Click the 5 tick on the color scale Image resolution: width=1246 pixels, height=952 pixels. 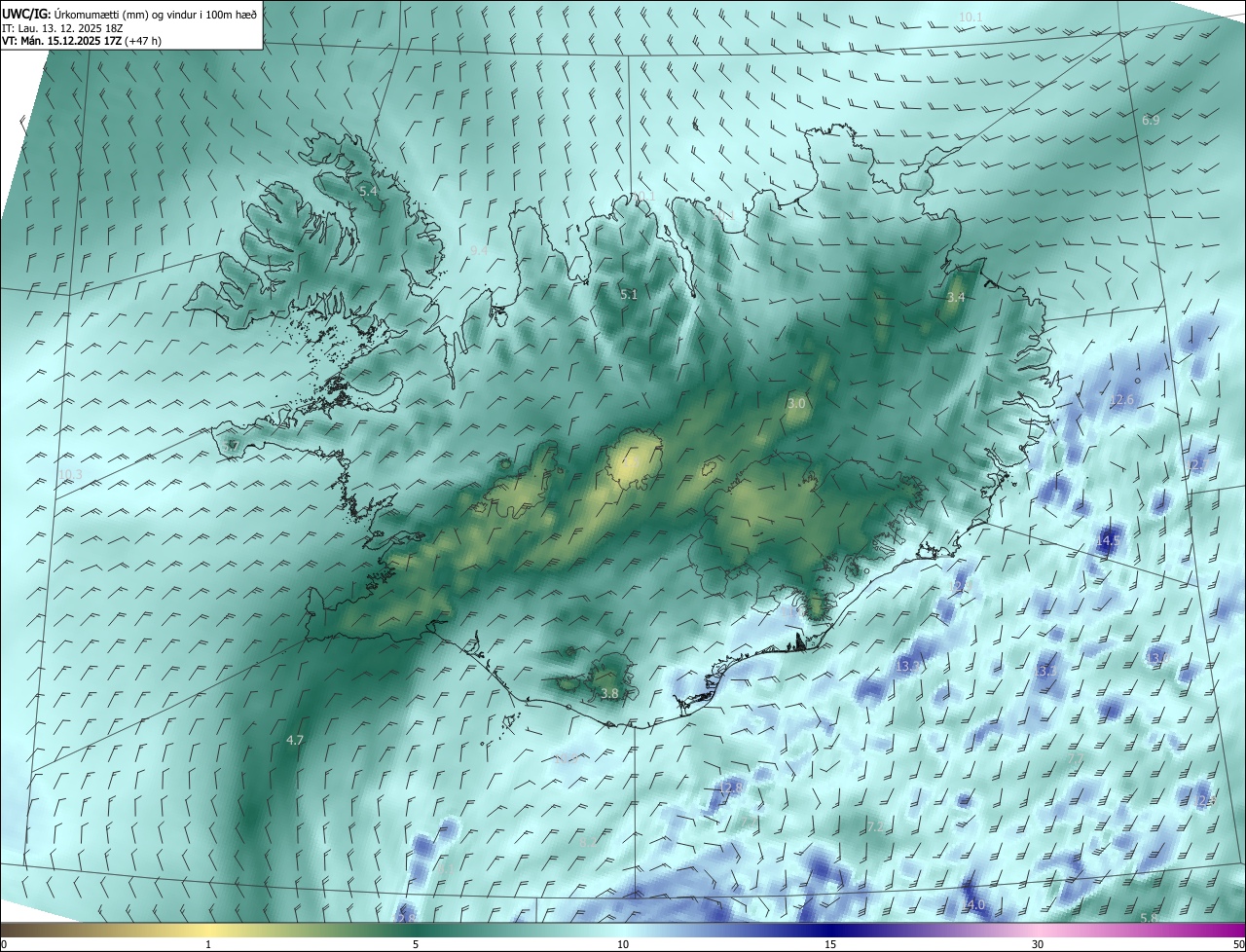point(416,944)
